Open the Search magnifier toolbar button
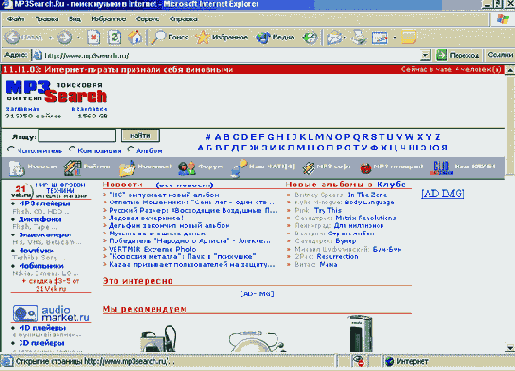This screenshot has height=371, width=515. coord(169,37)
